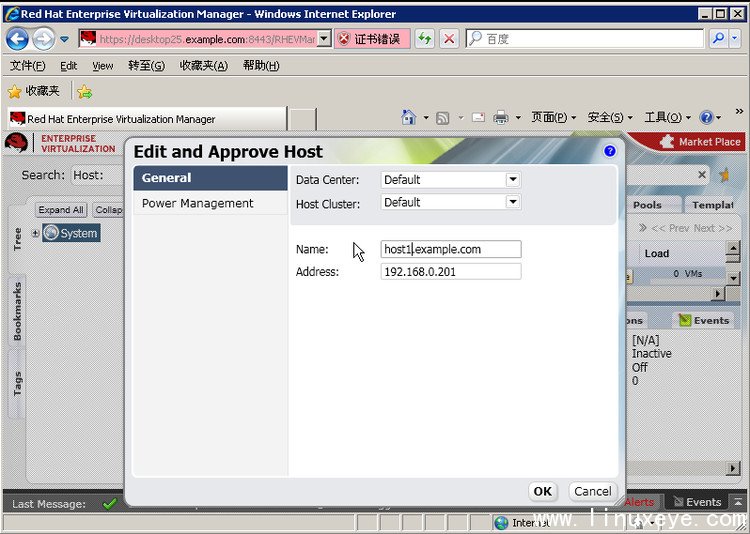The image size is (750, 534).
Task: Open the View menu
Action: pyautogui.click(x=103, y=66)
